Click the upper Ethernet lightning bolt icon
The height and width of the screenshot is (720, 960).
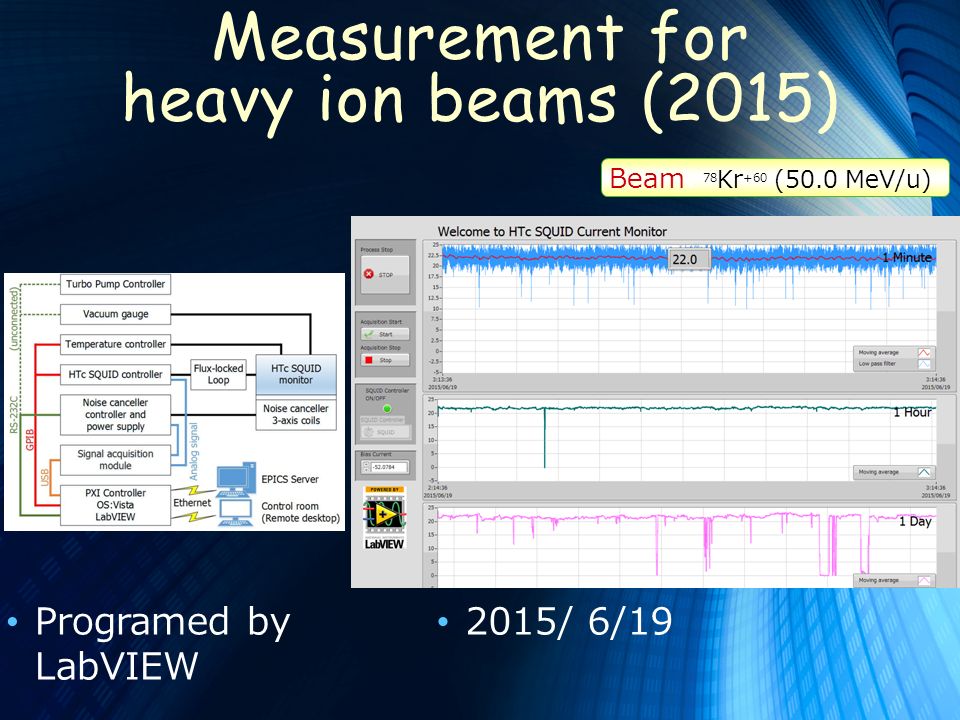tap(193, 490)
